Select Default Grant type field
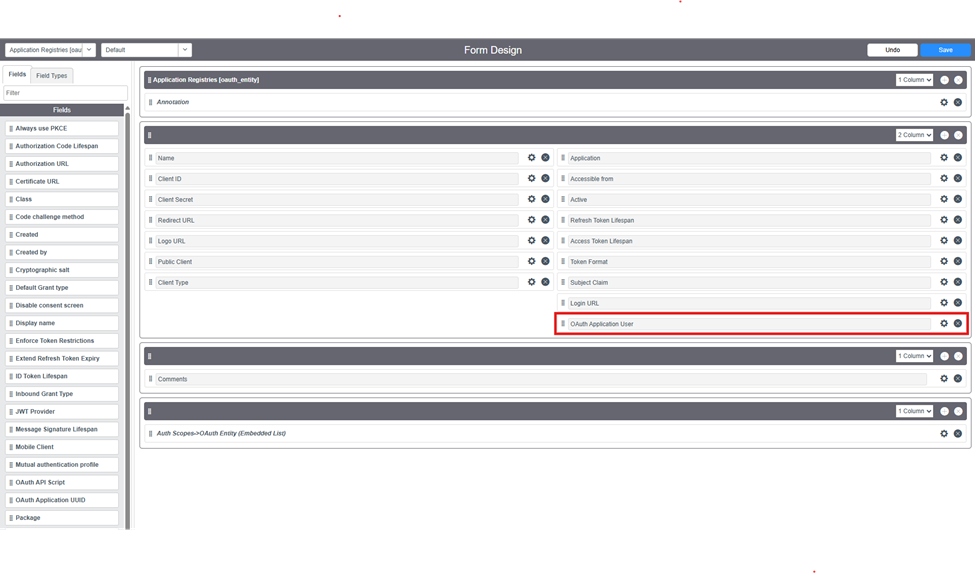The height and width of the screenshot is (573, 975). pos(62,288)
